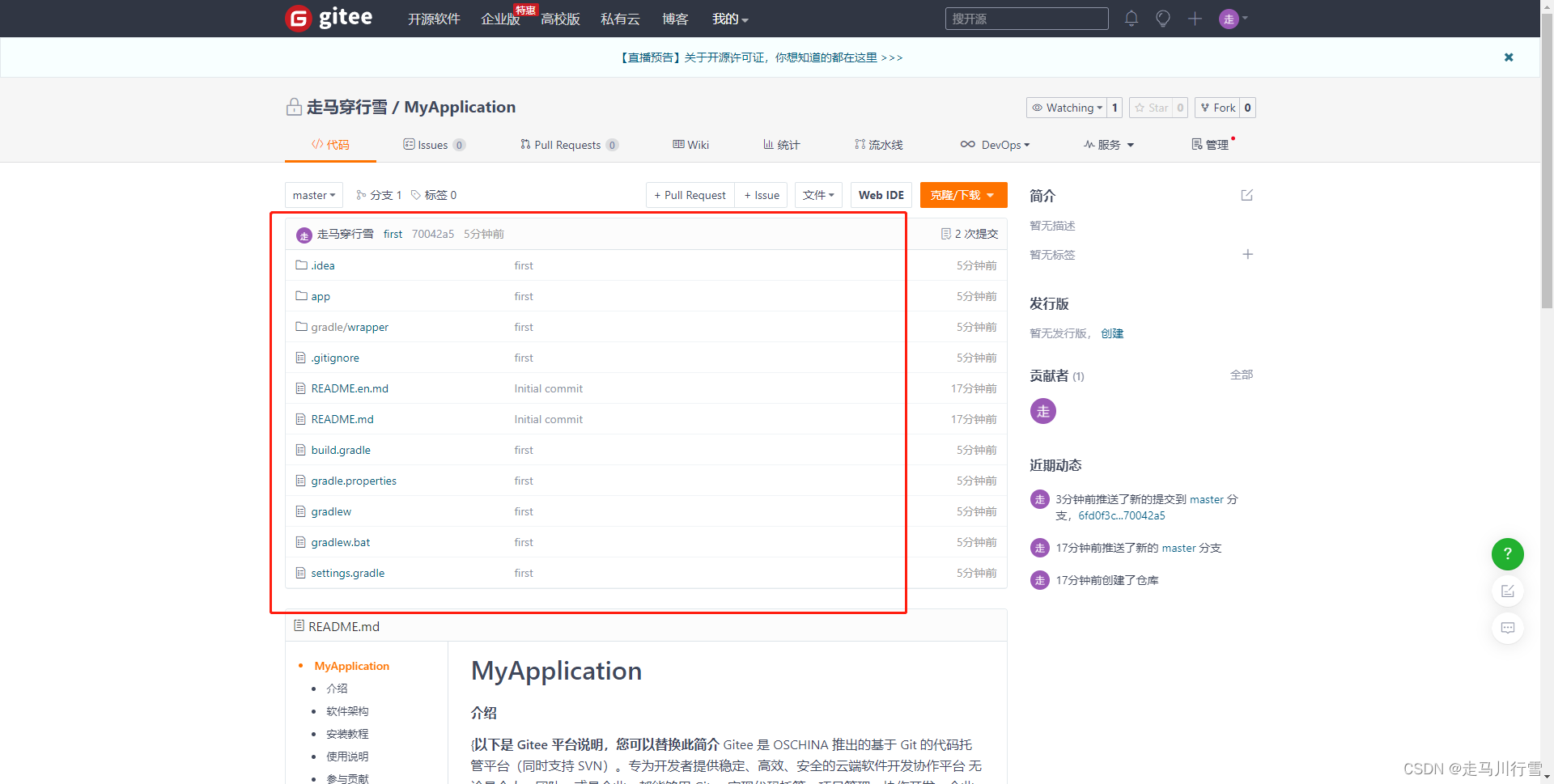Open 开源软件 in top navigation
Screen dimensions: 1554x784
pyautogui.click(x=434, y=19)
